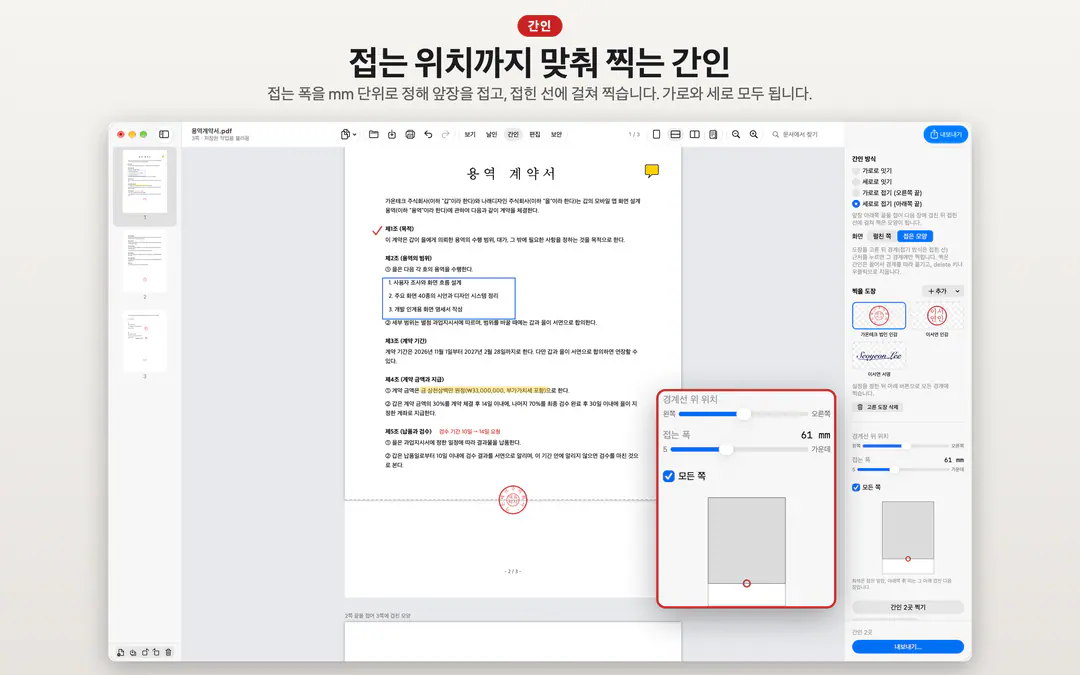This screenshot has height=675, width=1080.
Task: Select the 이서연 인감 stamp
Action: pyautogui.click(x=937, y=316)
